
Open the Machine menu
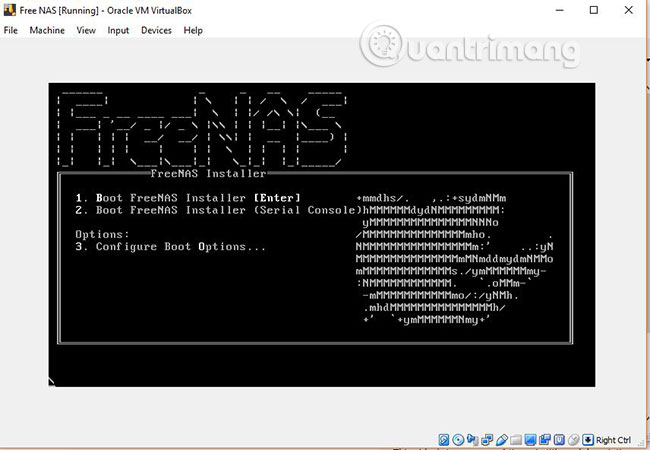pos(47,30)
